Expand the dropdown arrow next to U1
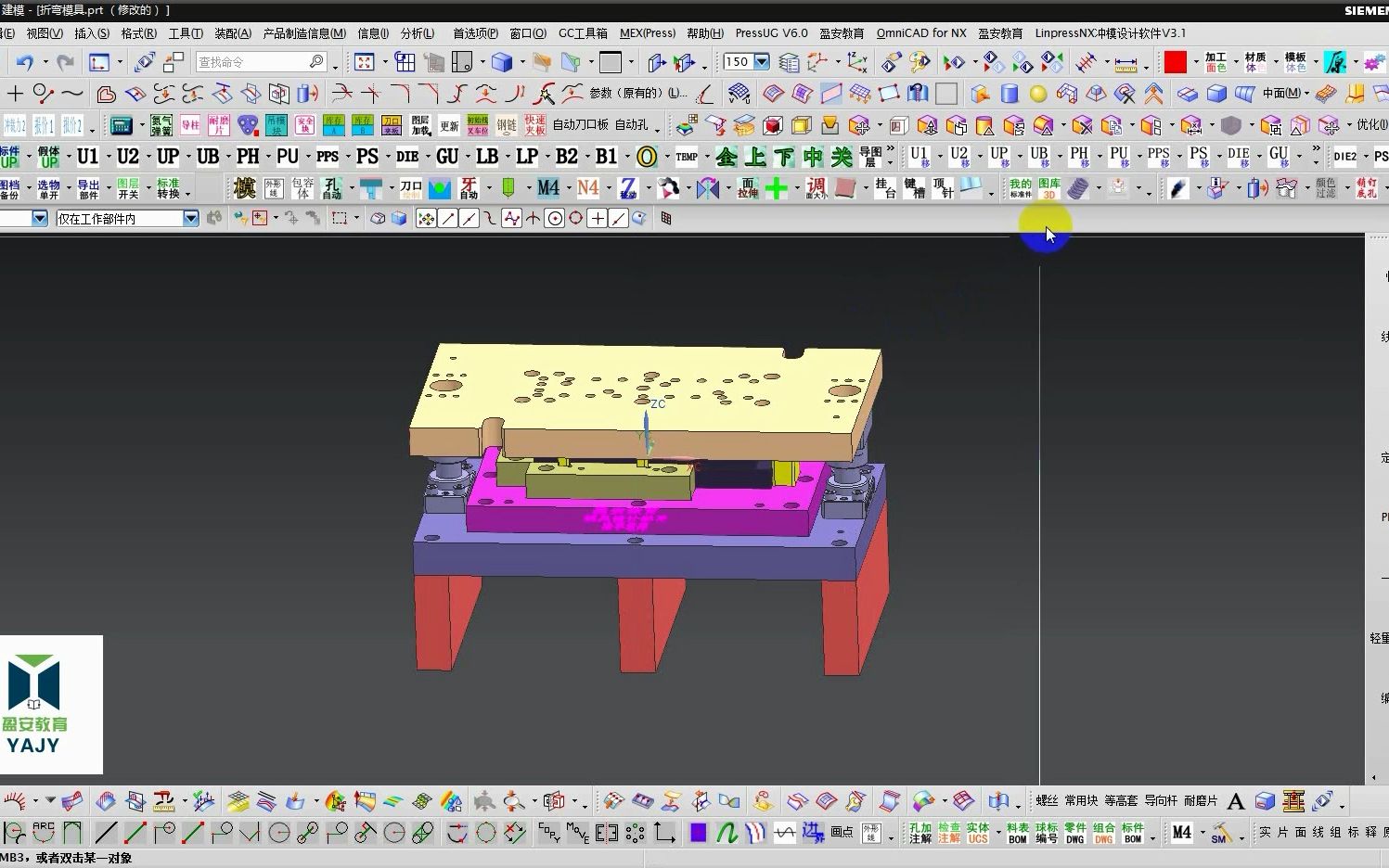 click(108, 157)
